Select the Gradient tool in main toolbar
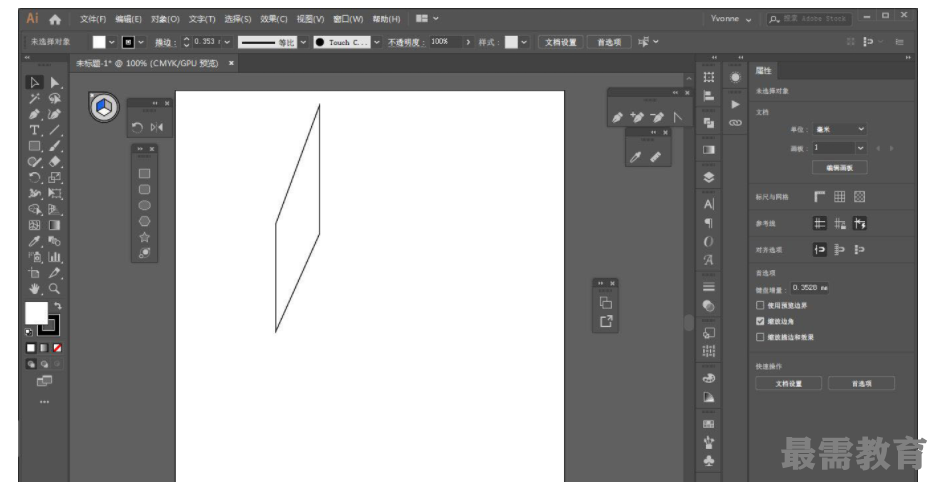This screenshot has width=933, height=493. coord(55,225)
